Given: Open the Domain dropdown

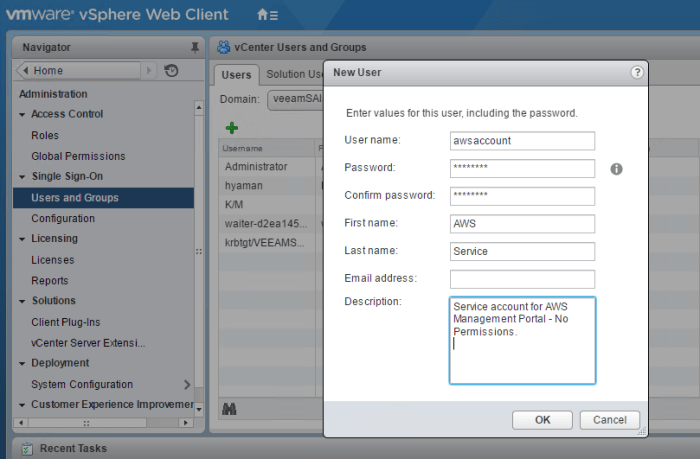Looking at the screenshot, I should point(296,99).
